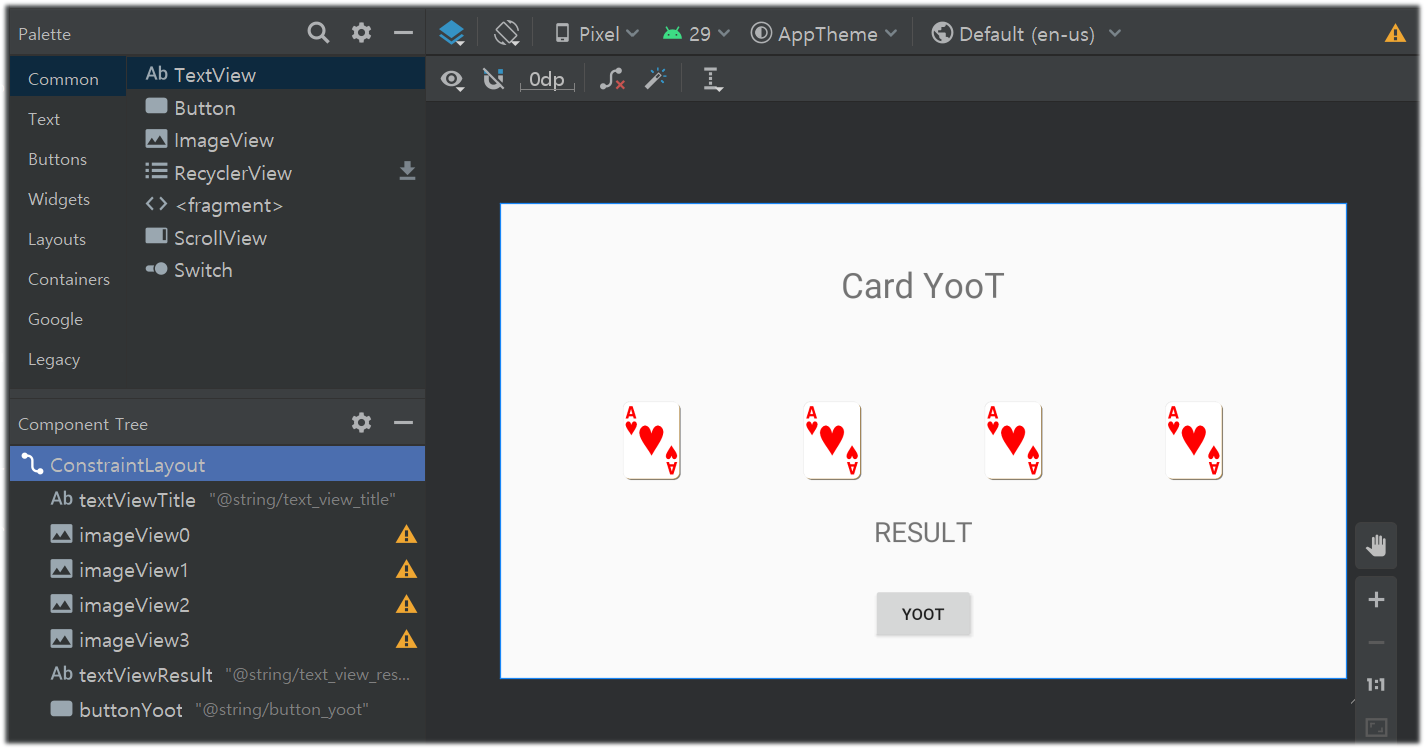1425x748 pixels.
Task: Select textViewResult tree row
Action: (217, 675)
